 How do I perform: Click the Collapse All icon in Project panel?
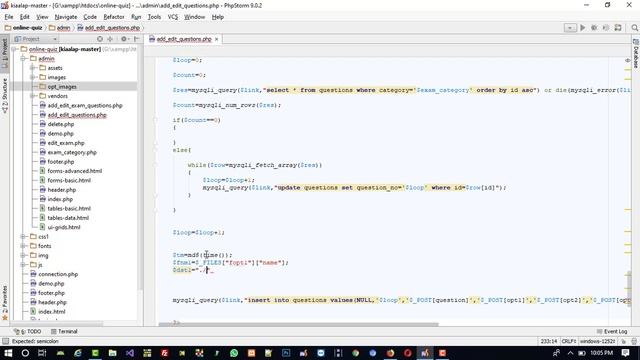(110, 39)
